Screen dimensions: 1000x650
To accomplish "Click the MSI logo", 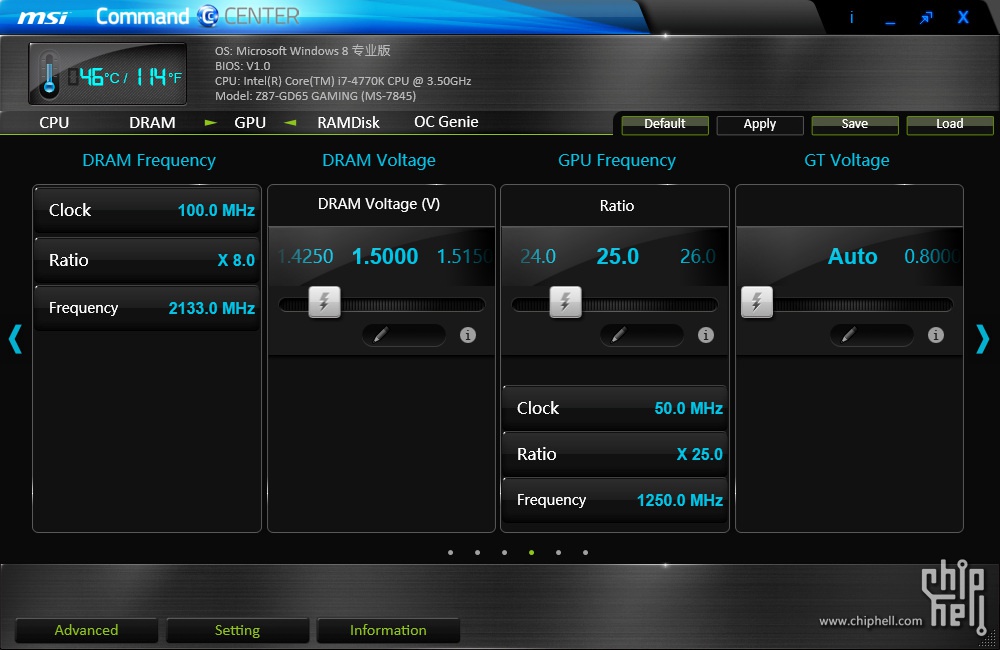I will pyautogui.click(x=42, y=17).
